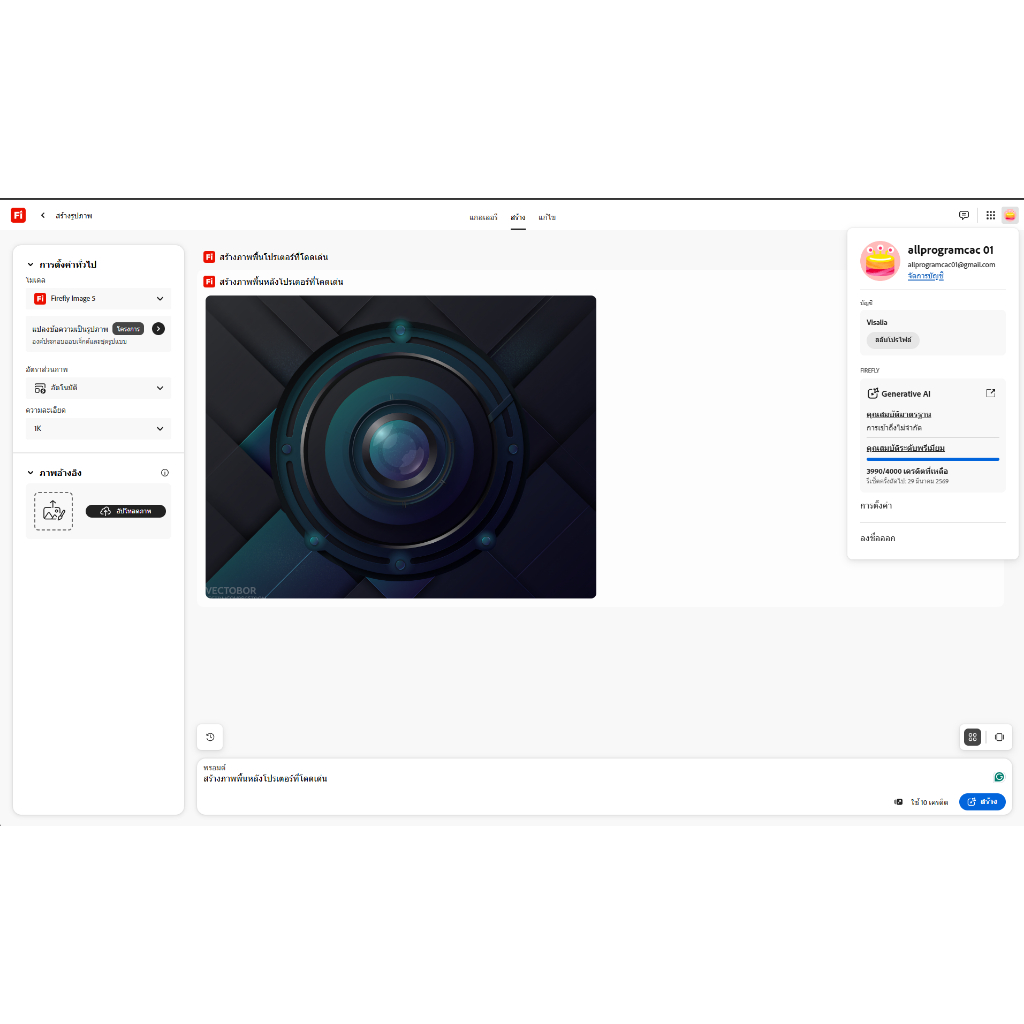This screenshot has width=1024, height=1024.
Task: Click the aspect ratio icon in the dropdown
Action: point(40,388)
